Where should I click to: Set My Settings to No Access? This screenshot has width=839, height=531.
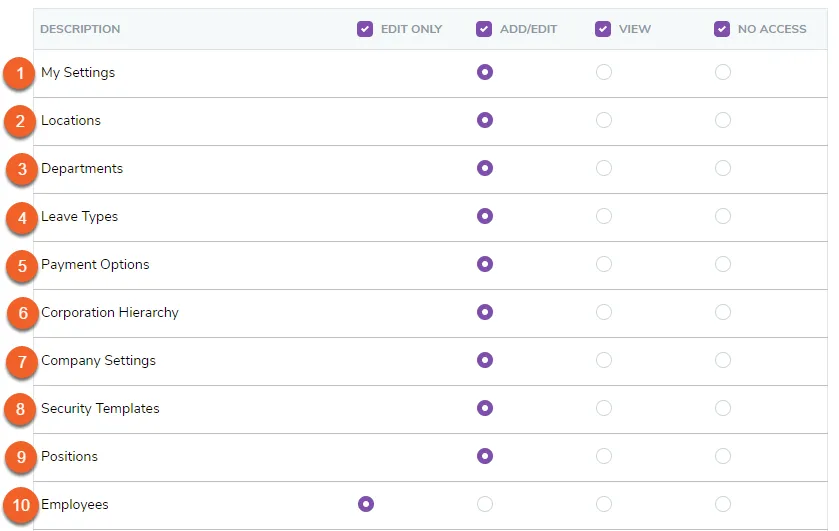pos(723,72)
